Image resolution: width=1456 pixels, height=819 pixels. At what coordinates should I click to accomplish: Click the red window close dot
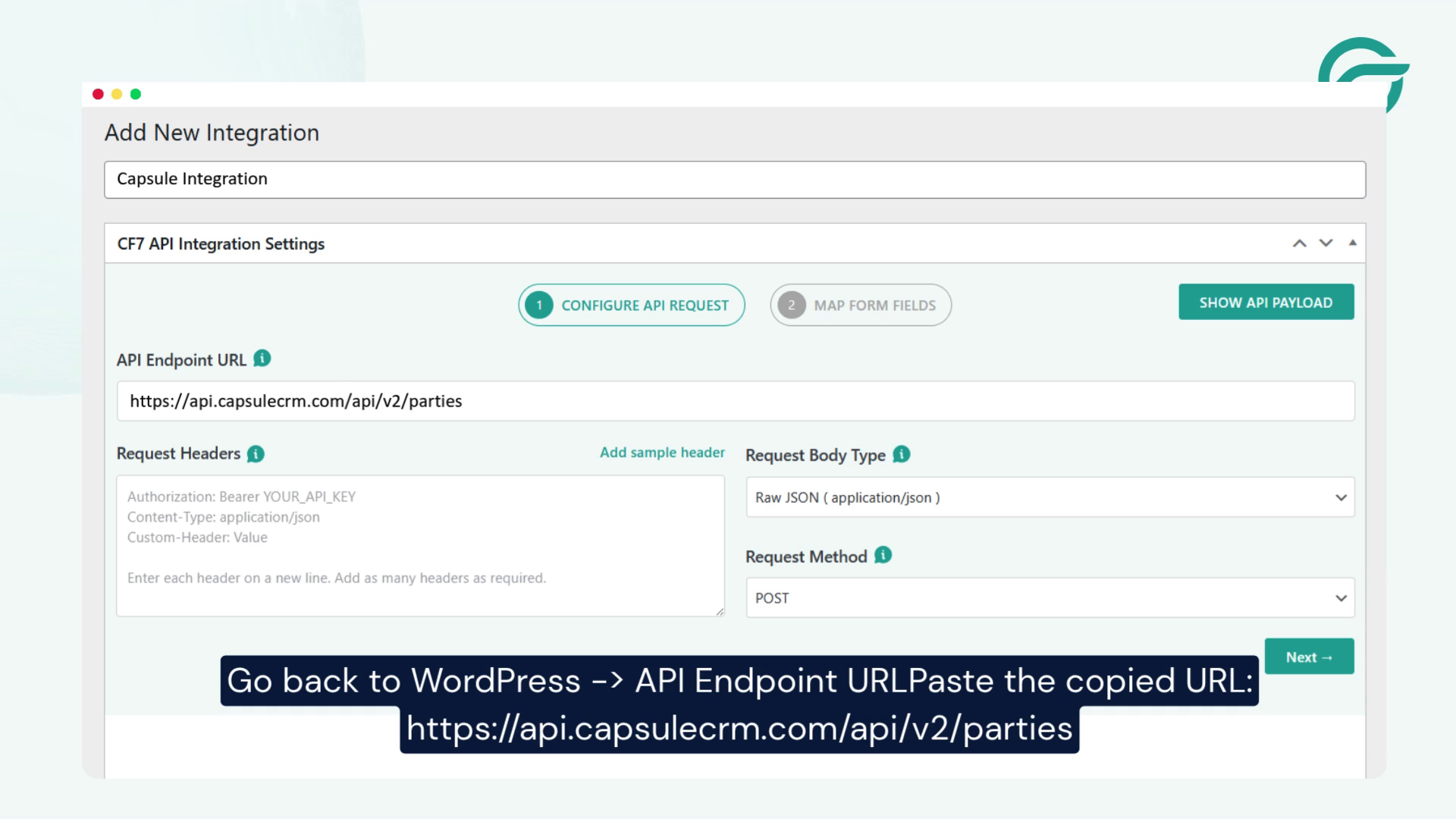tap(98, 94)
